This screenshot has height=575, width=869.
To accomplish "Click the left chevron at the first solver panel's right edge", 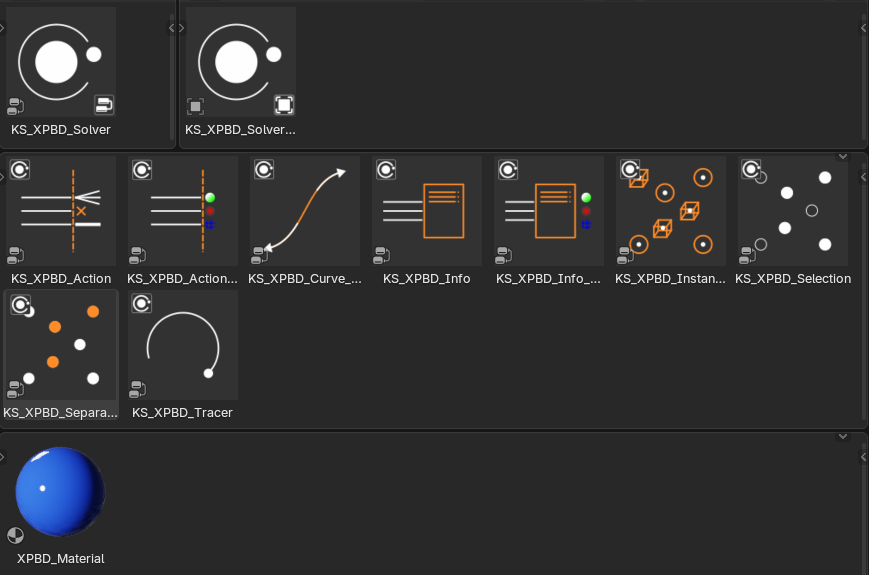I will [x=171, y=28].
